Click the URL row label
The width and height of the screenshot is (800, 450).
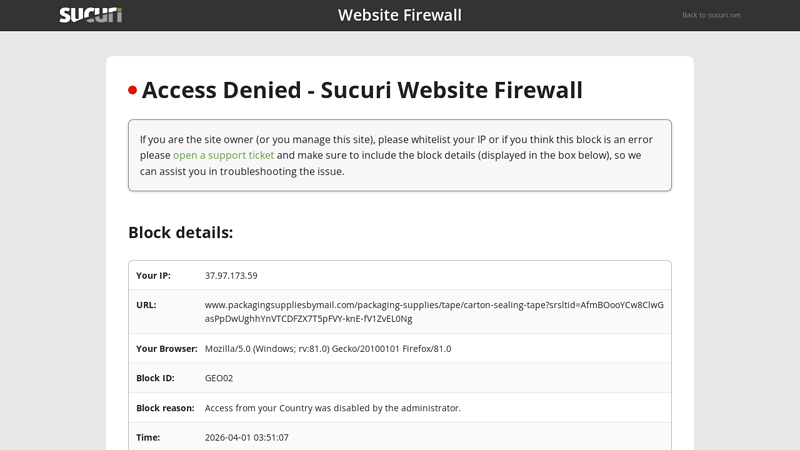point(146,305)
